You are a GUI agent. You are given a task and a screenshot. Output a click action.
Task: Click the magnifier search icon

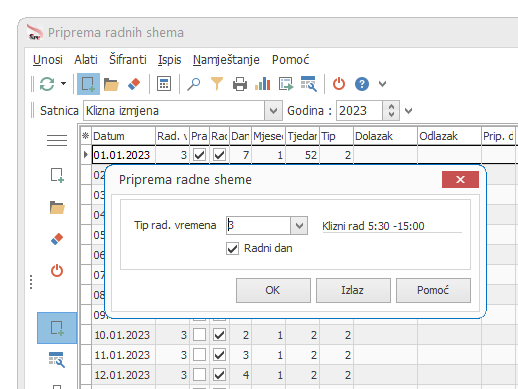[194, 84]
